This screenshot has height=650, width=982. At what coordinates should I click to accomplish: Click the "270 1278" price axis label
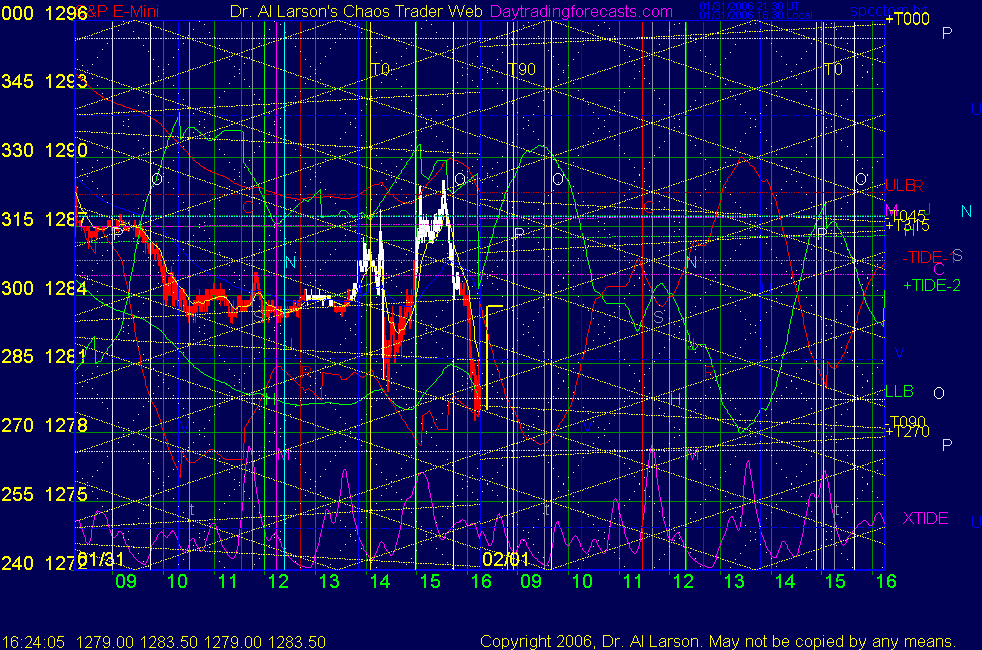pos(44,425)
